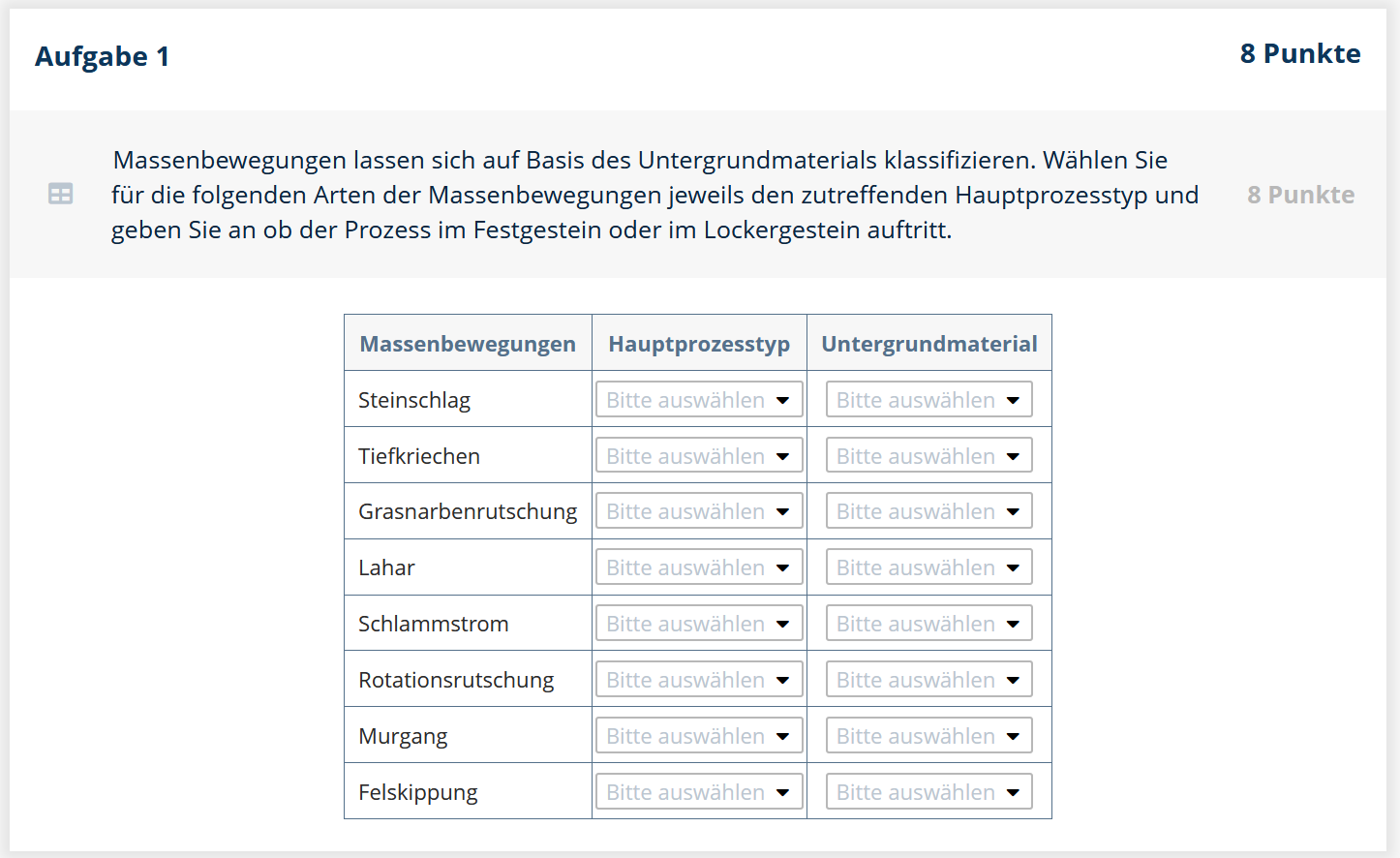Choose Hauptprozesstyp for Schlammstrom

699,624
